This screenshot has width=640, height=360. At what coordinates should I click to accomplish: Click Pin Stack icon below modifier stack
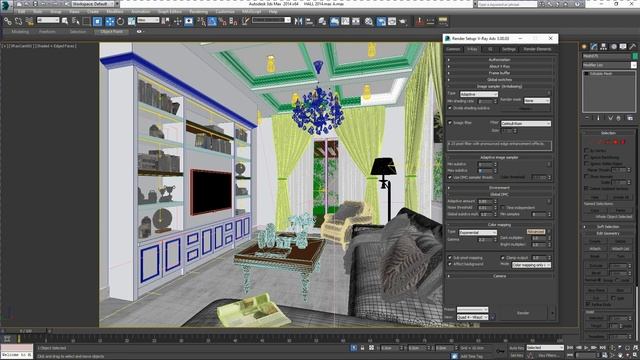587,118
